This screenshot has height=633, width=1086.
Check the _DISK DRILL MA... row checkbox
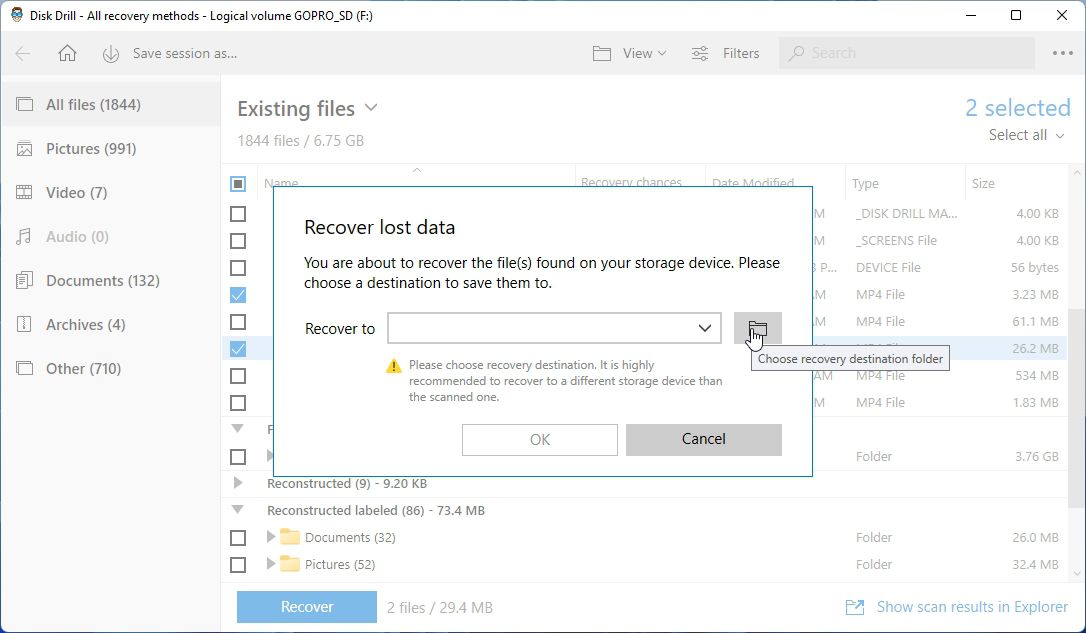(238, 214)
